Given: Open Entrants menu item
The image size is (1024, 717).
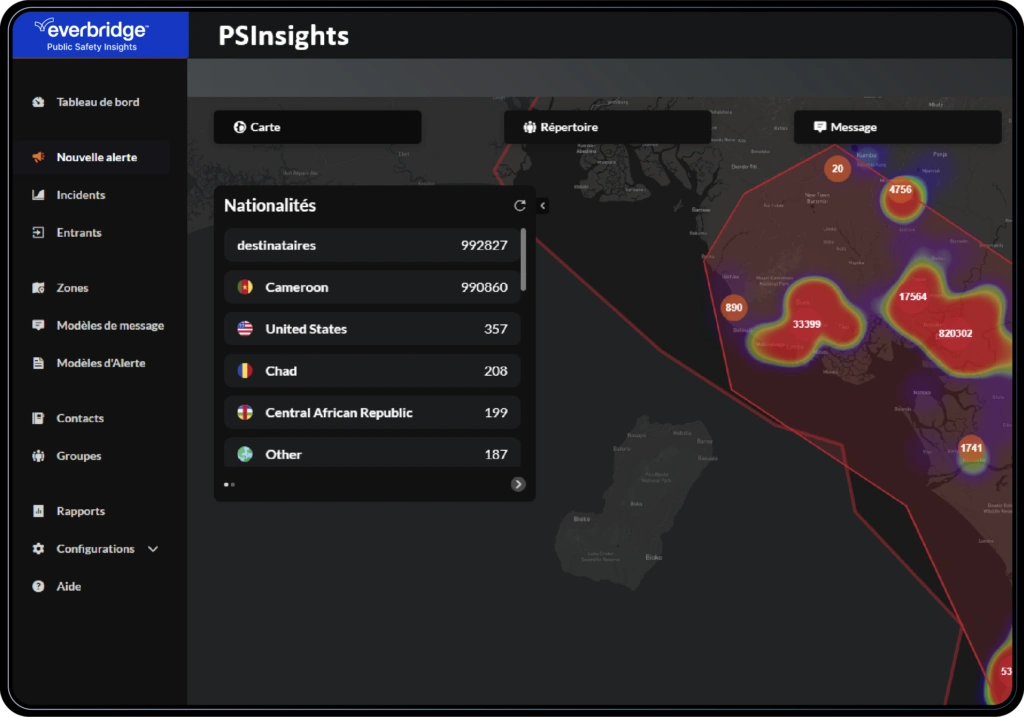Looking at the screenshot, I should pos(78,232).
